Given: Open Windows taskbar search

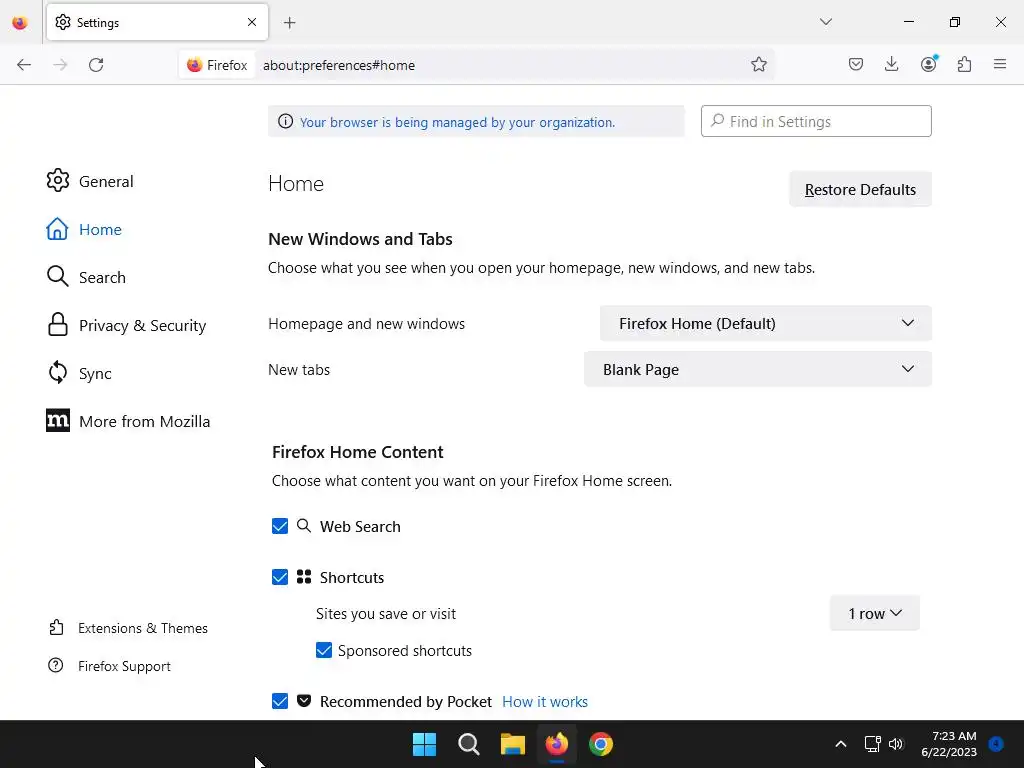Looking at the screenshot, I should [x=469, y=744].
